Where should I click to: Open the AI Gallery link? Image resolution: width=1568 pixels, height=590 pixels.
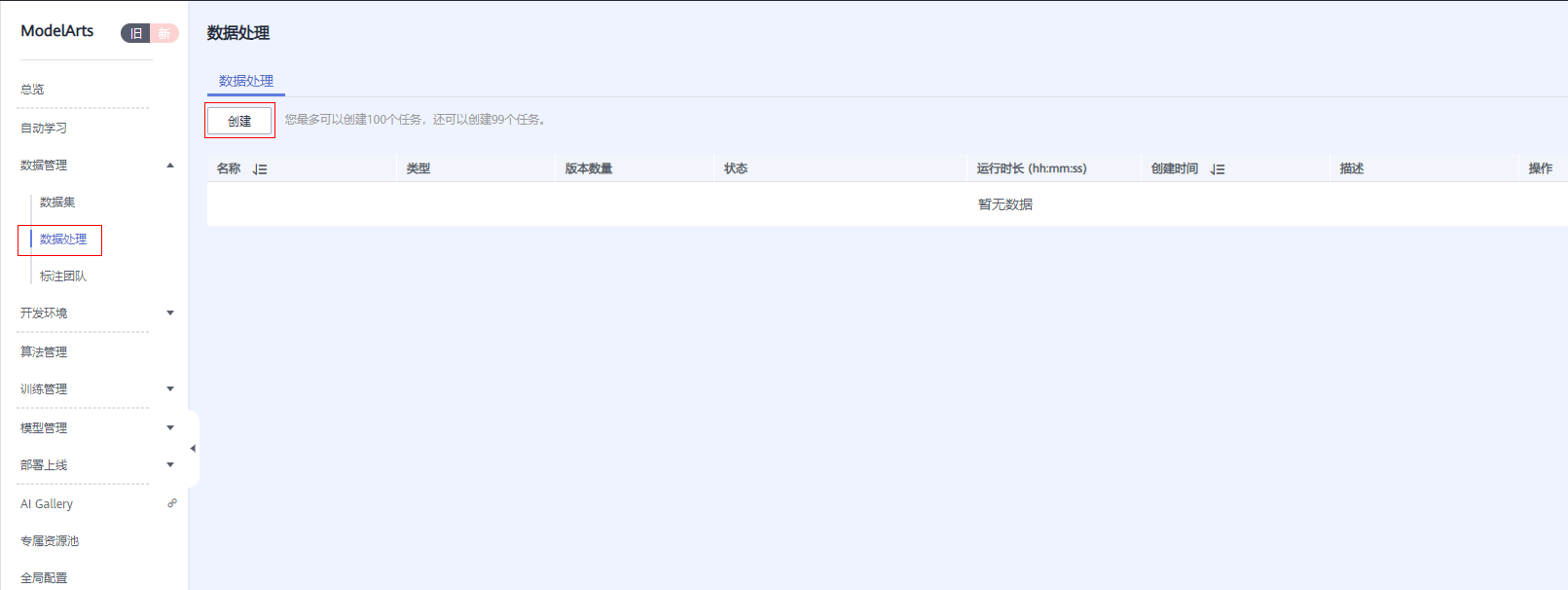click(47, 504)
